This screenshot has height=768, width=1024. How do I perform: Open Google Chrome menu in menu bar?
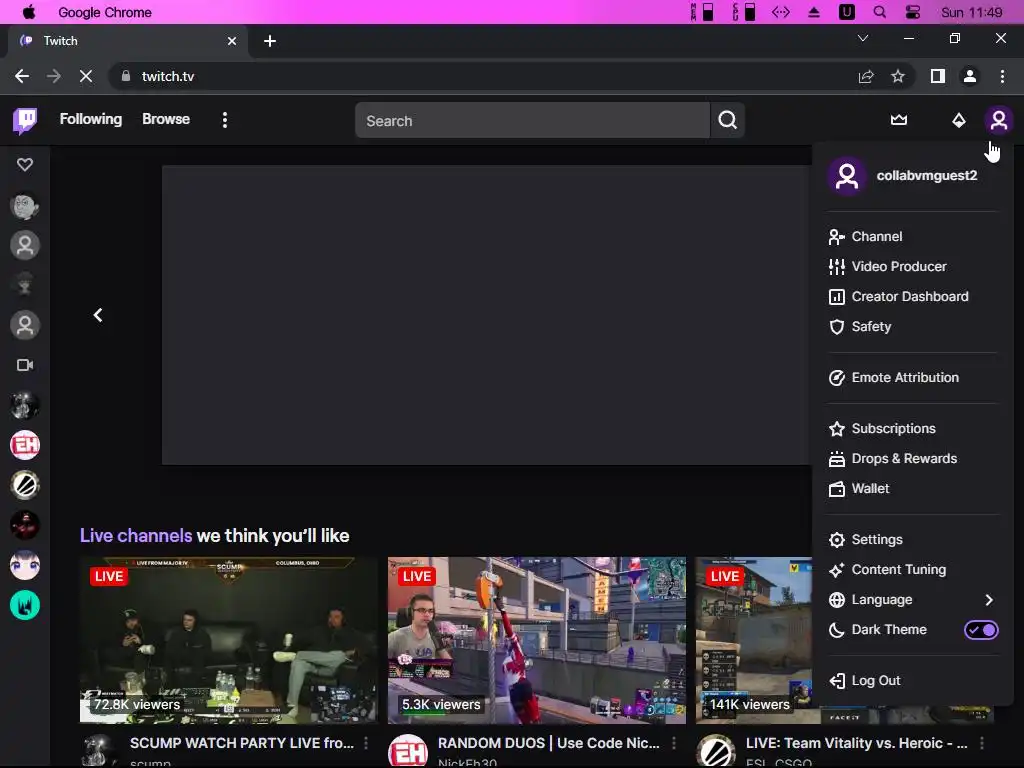(x=104, y=12)
